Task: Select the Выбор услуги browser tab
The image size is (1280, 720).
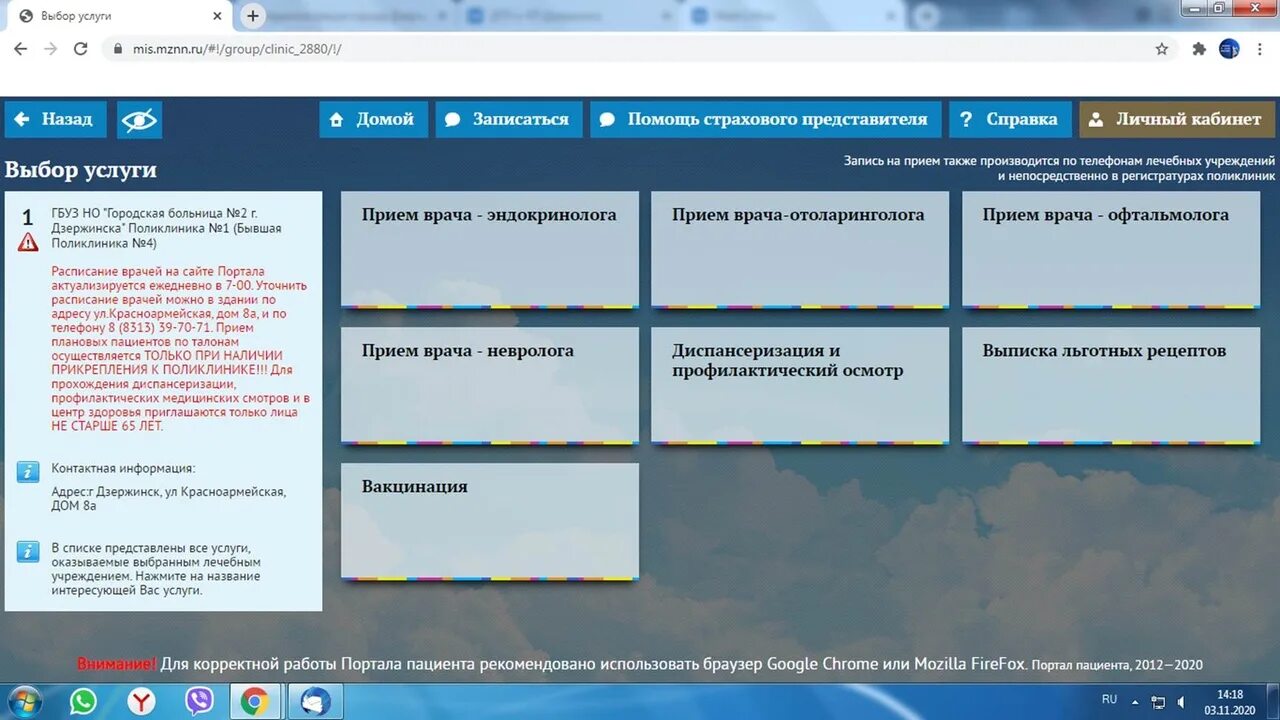Action: 120,16
